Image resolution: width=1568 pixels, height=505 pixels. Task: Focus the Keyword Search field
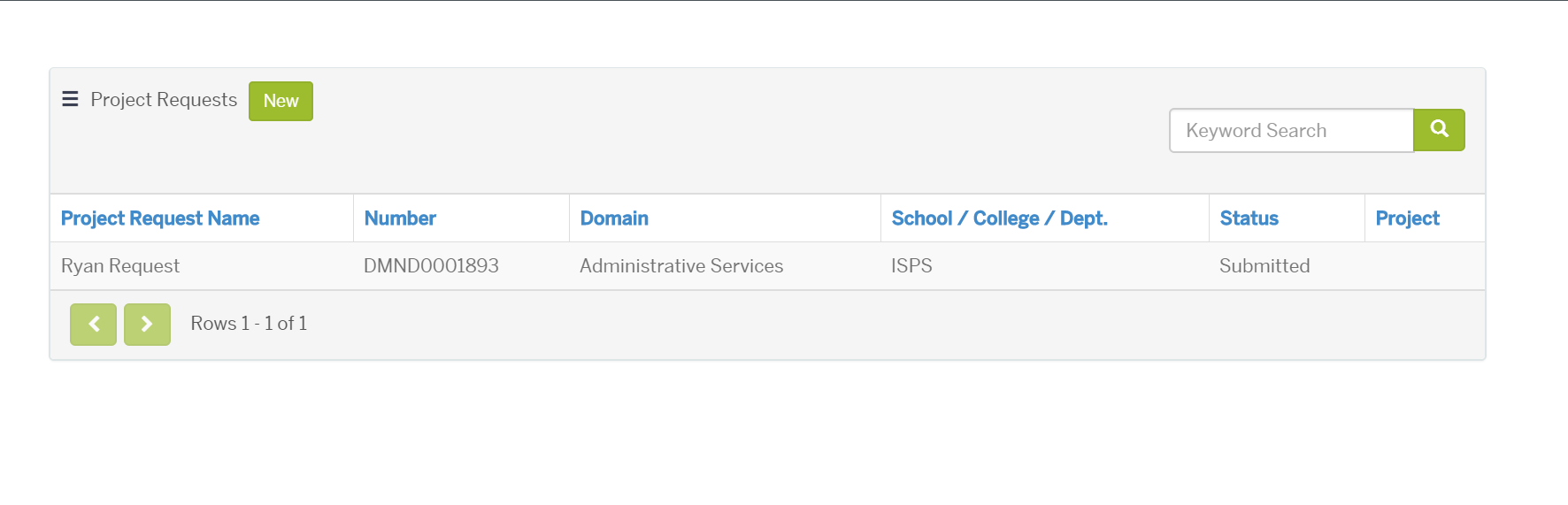[x=1291, y=130]
